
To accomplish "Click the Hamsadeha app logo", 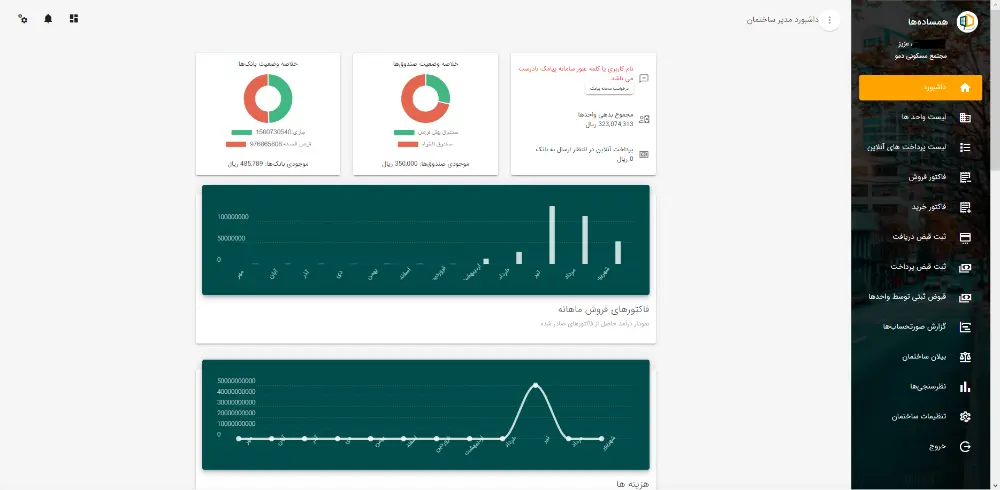I will point(967,21).
